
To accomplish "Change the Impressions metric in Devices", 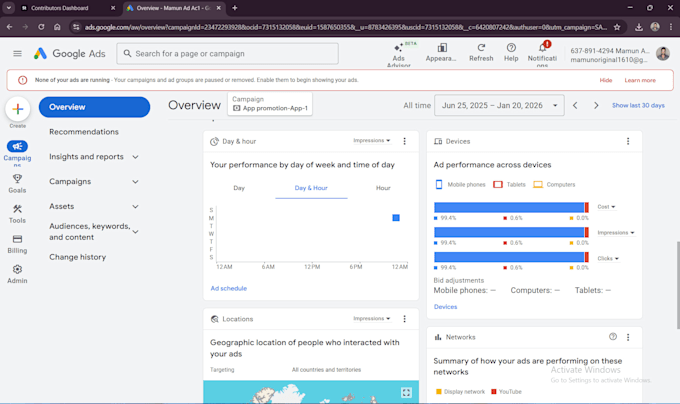I will pos(615,233).
